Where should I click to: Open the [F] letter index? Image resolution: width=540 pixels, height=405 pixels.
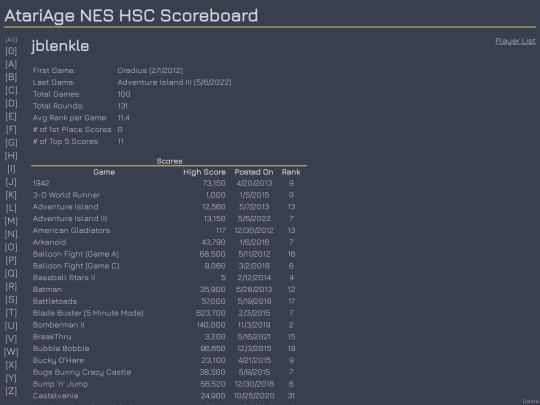(x=11, y=129)
